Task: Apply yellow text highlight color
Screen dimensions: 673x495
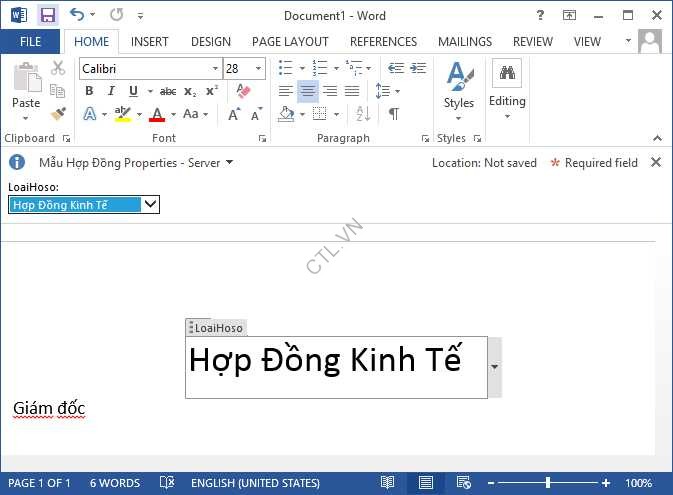Action: (x=122, y=114)
